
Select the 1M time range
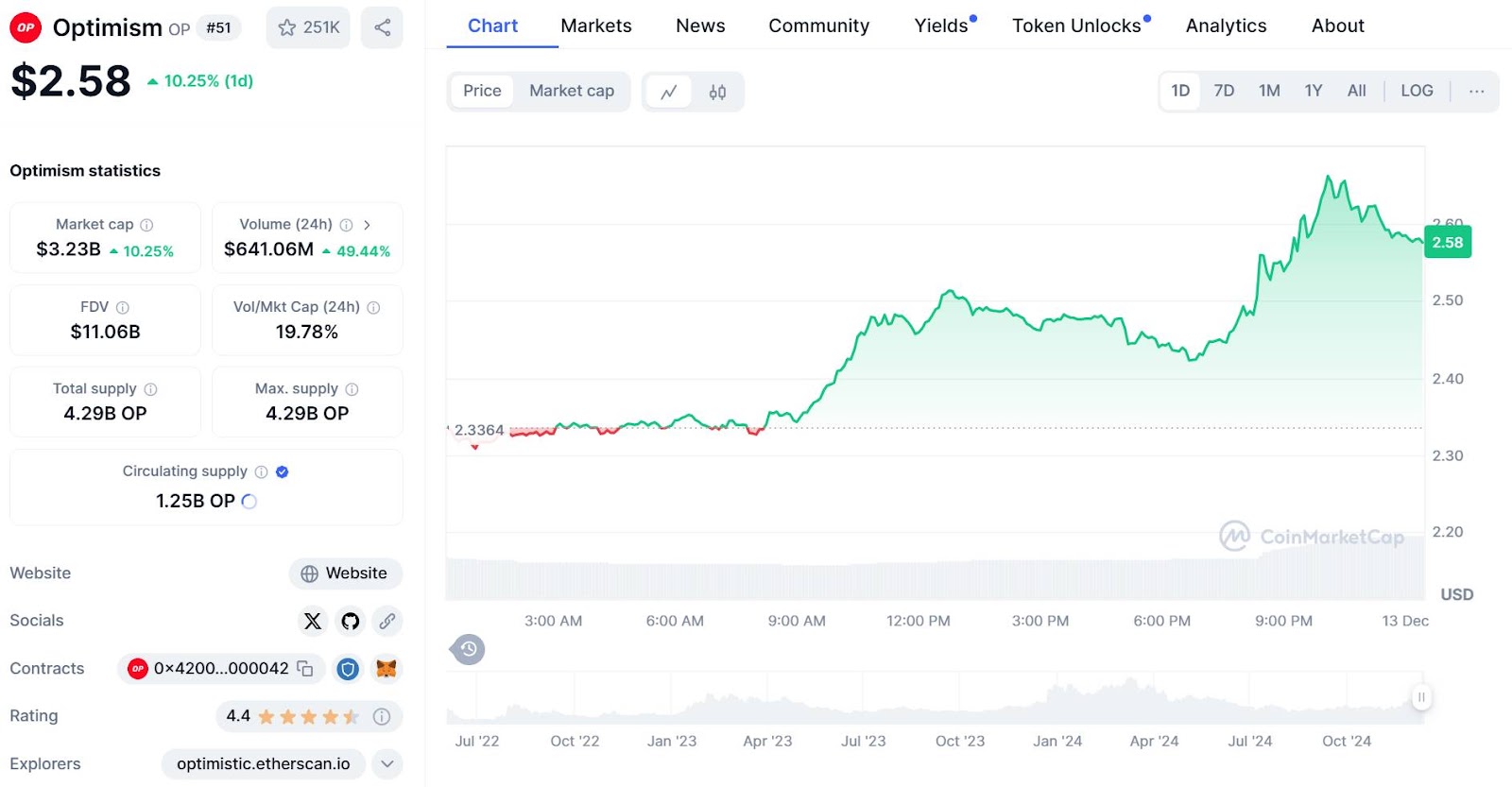1269,91
